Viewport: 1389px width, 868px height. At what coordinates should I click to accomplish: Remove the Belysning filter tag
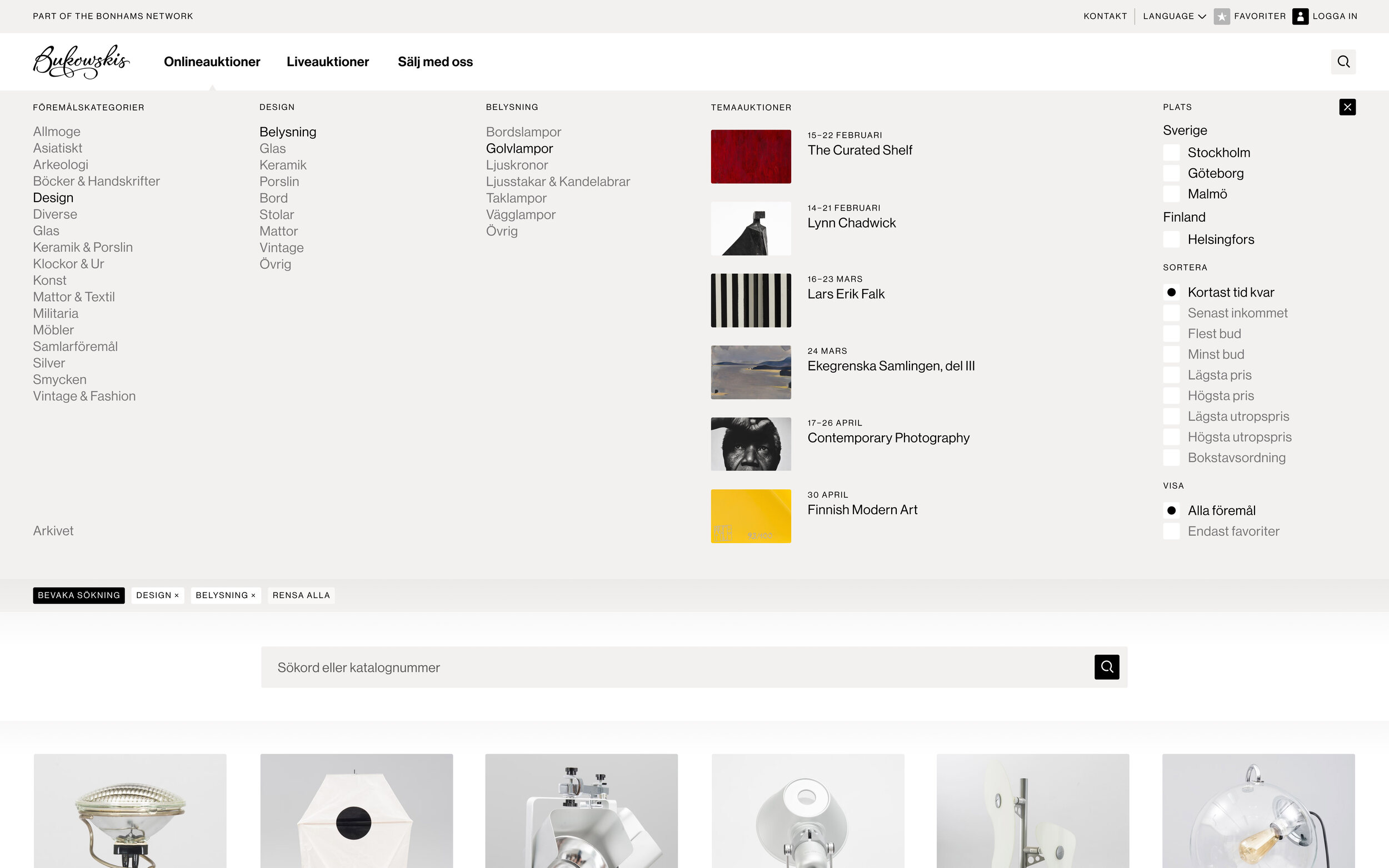(x=253, y=595)
